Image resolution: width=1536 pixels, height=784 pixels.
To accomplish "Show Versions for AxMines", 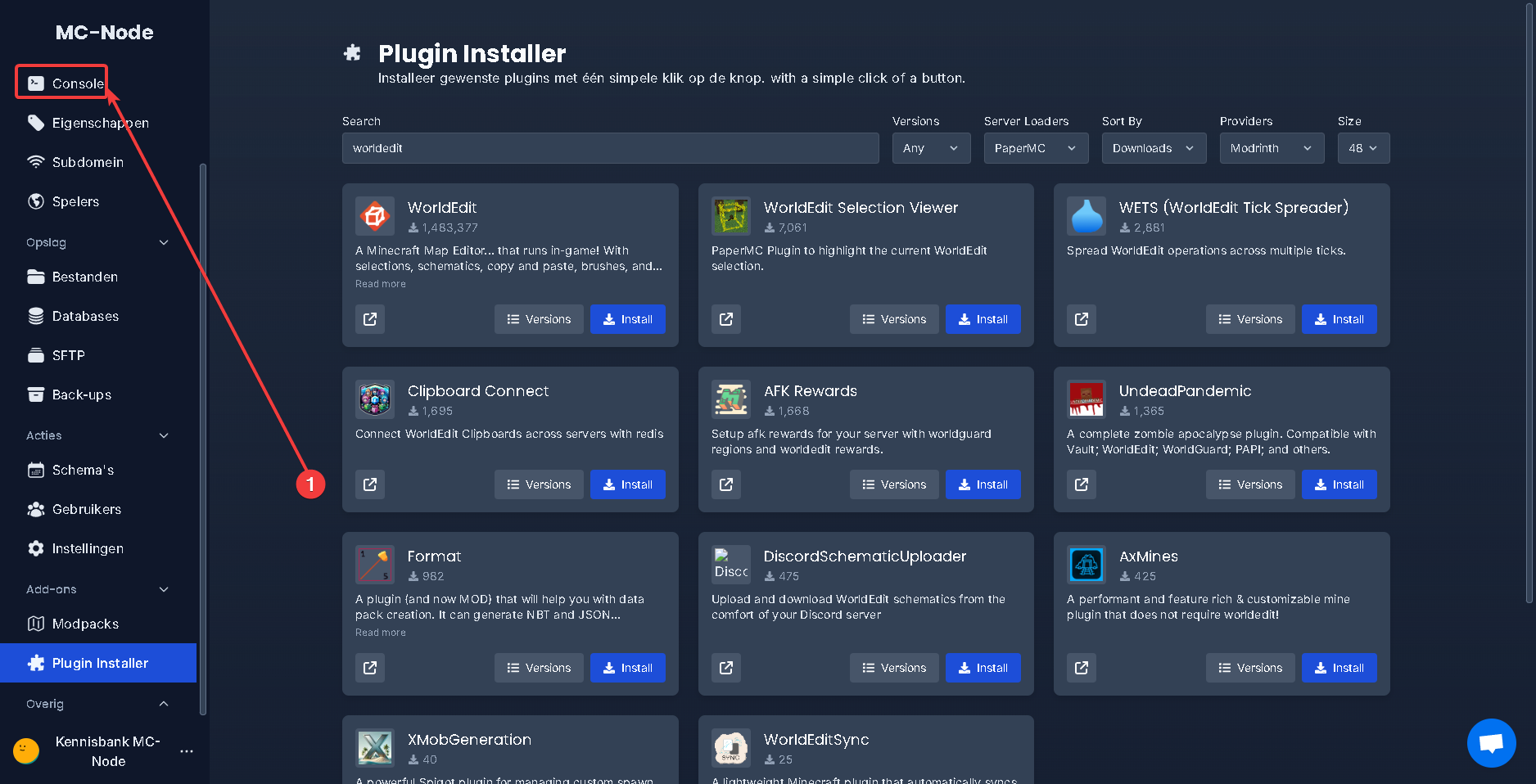I will click(1250, 668).
